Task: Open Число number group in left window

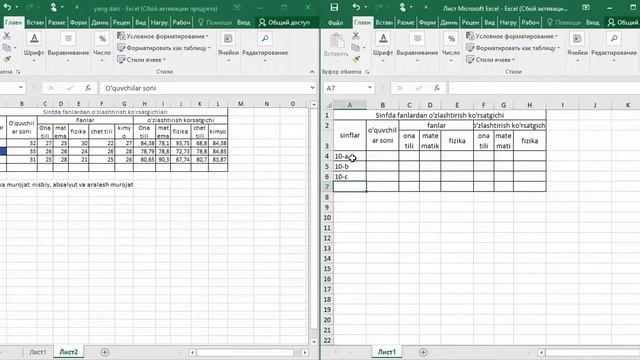Action: tap(102, 47)
